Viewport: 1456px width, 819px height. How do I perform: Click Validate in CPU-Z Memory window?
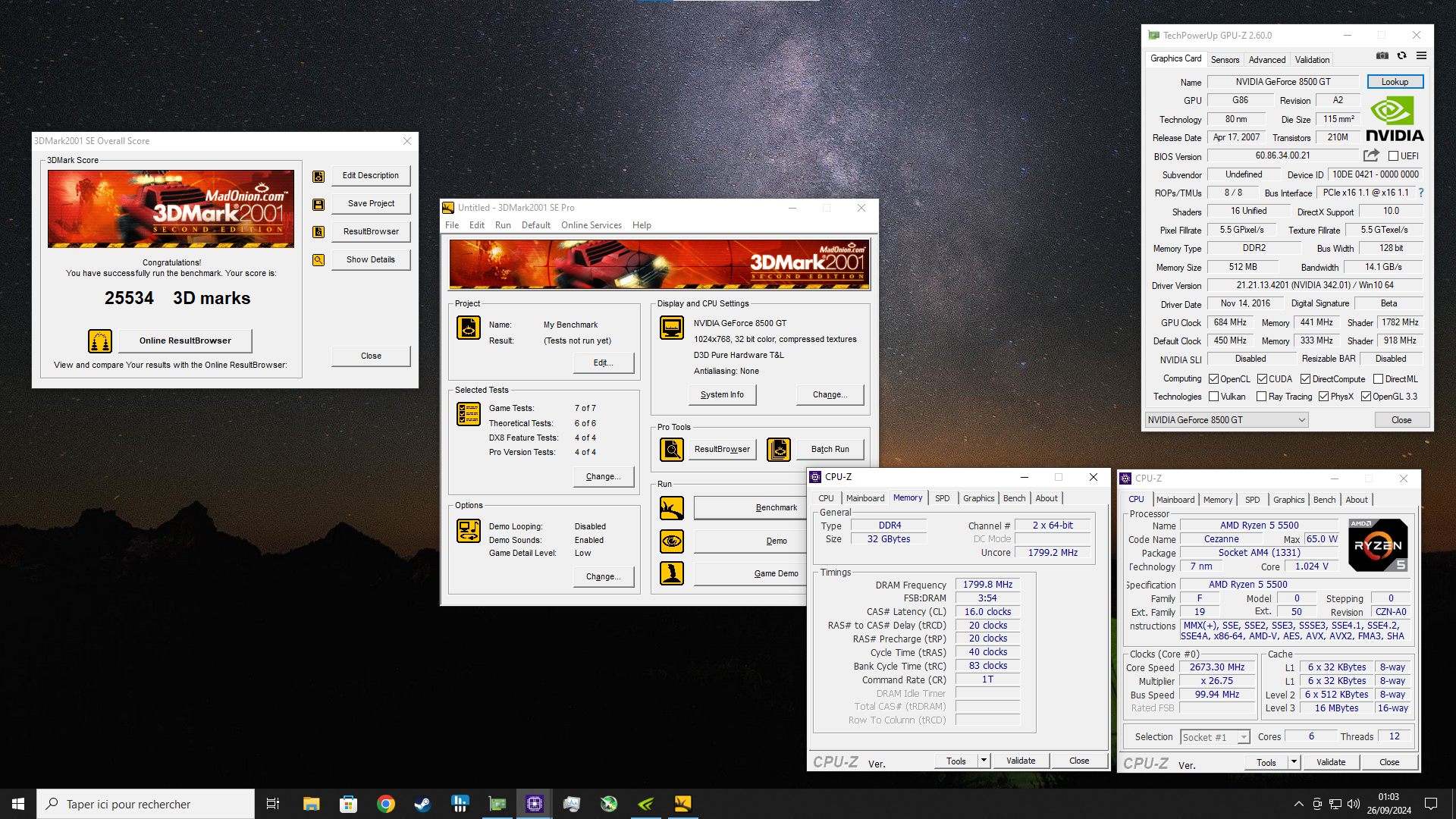[1021, 761]
